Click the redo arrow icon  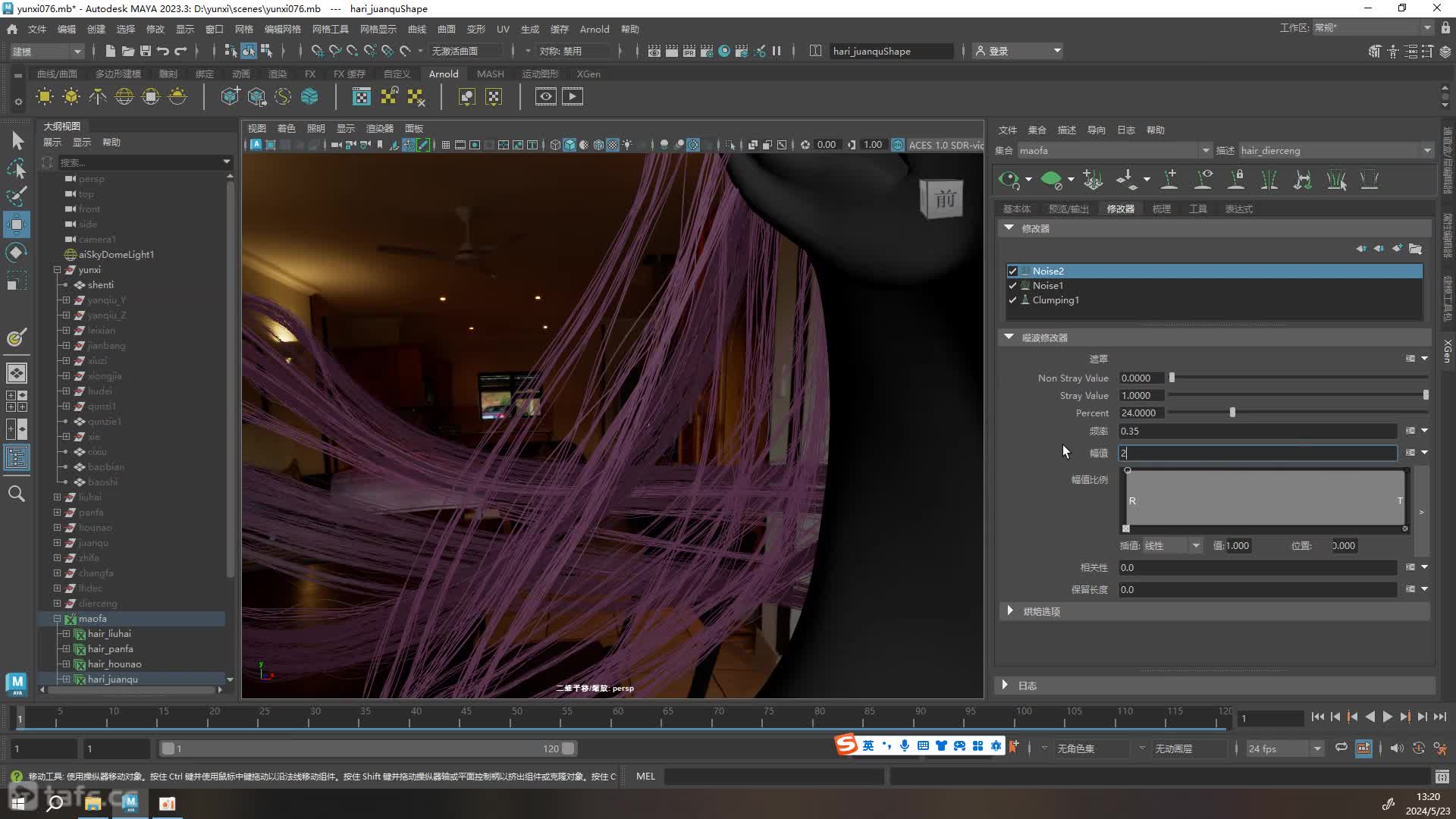coord(180,51)
